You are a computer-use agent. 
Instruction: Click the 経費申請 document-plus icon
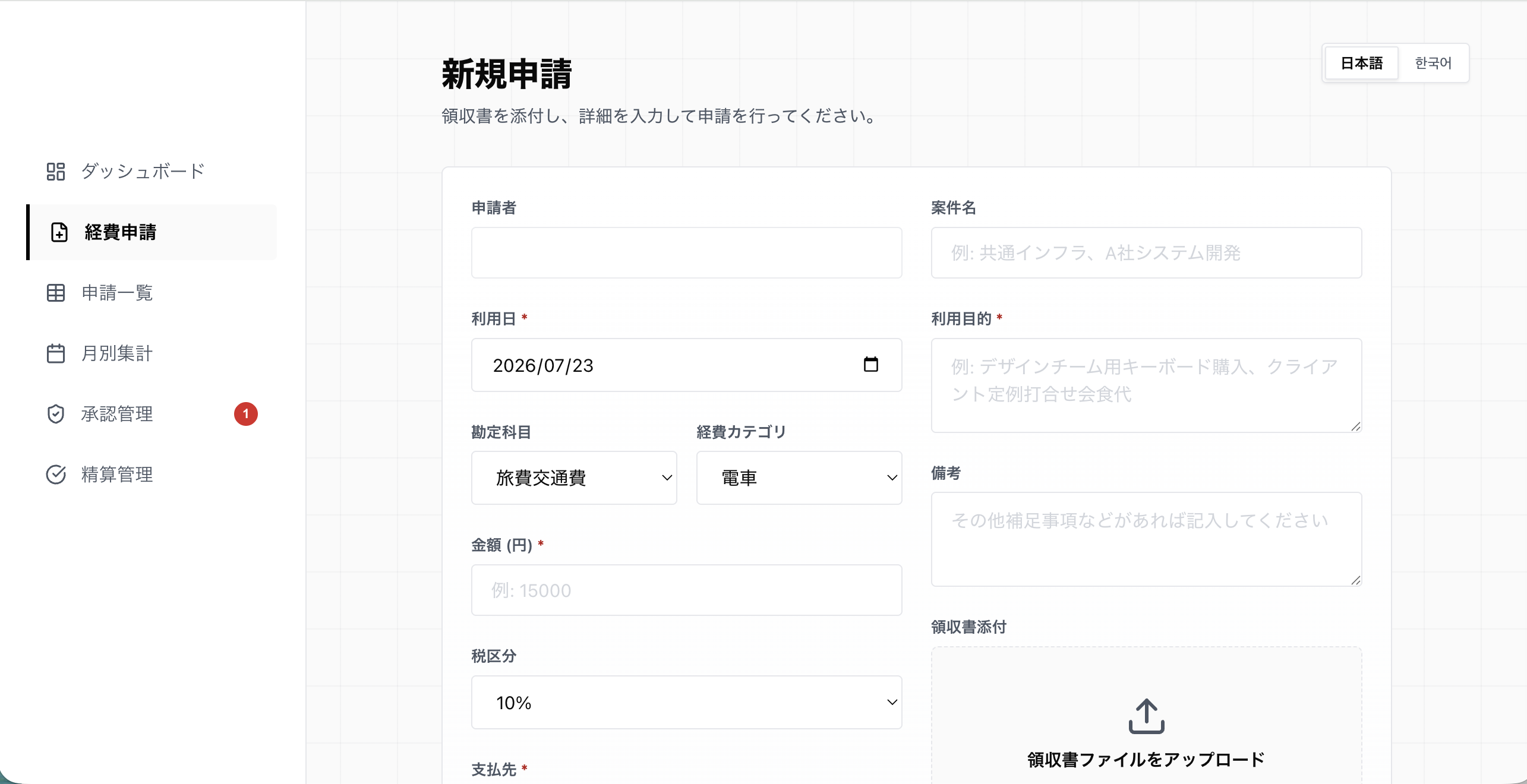pos(59,232)
